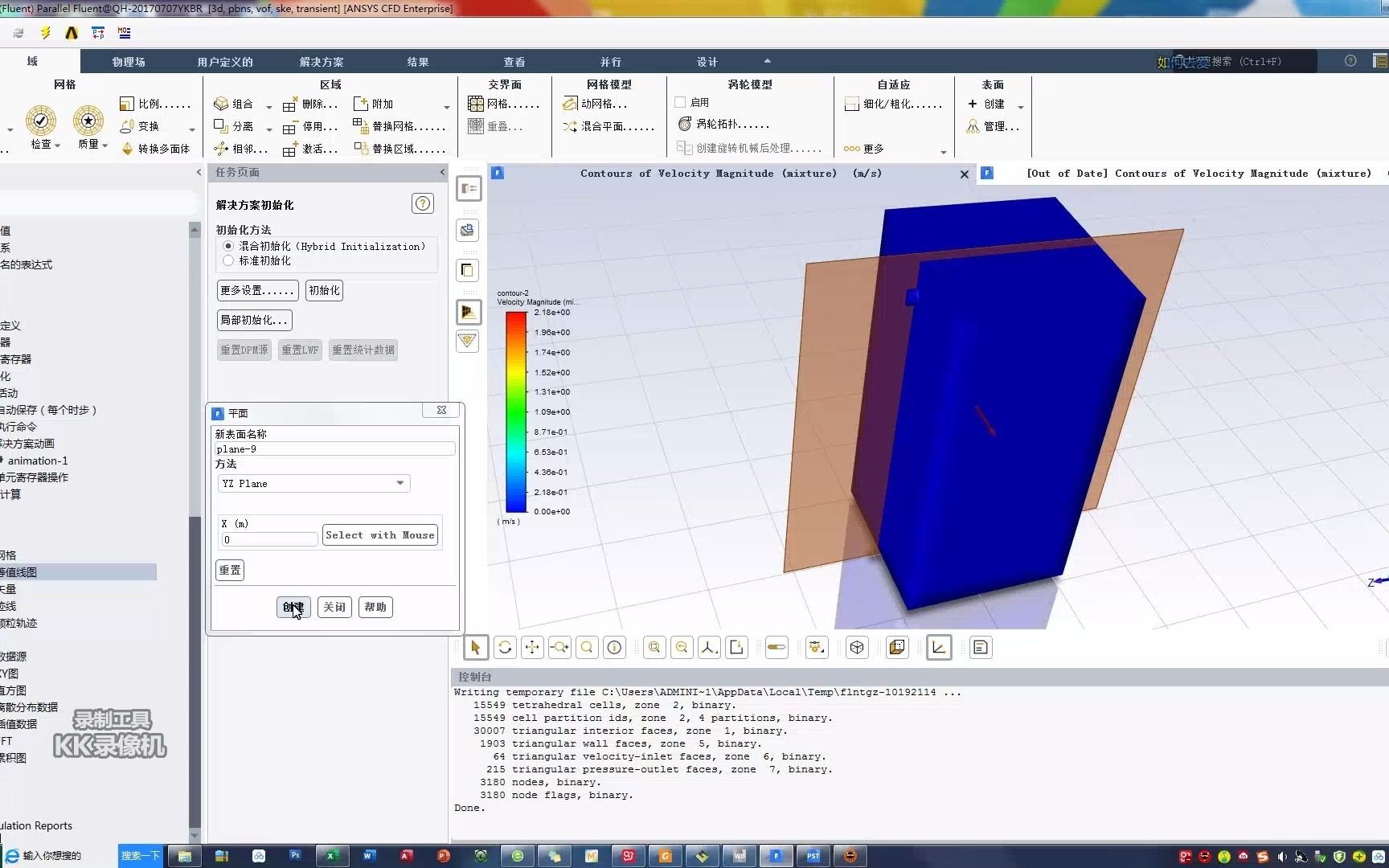Click the initialize (初始化) button
This screenshot has height=868, width=1389.
(324, 290)
